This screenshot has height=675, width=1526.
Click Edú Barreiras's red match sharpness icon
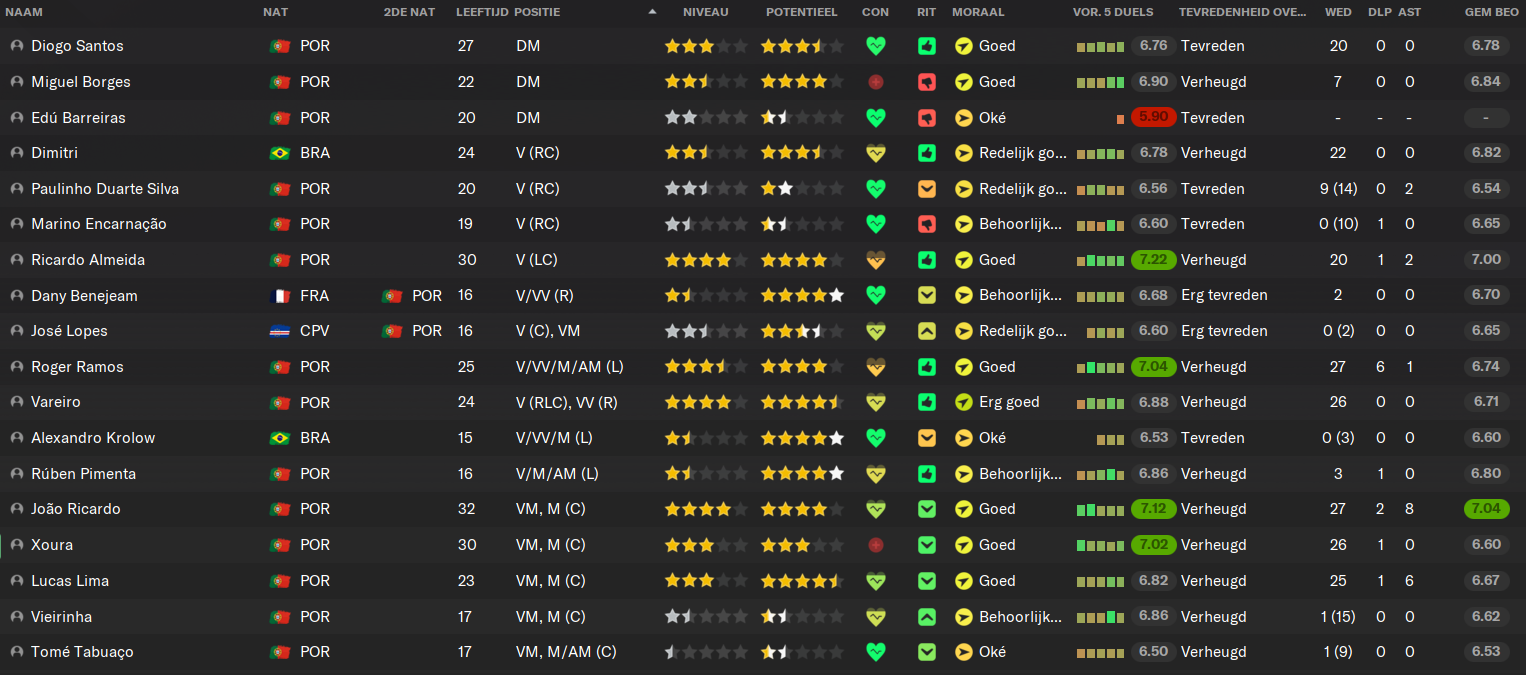[927, 118]
